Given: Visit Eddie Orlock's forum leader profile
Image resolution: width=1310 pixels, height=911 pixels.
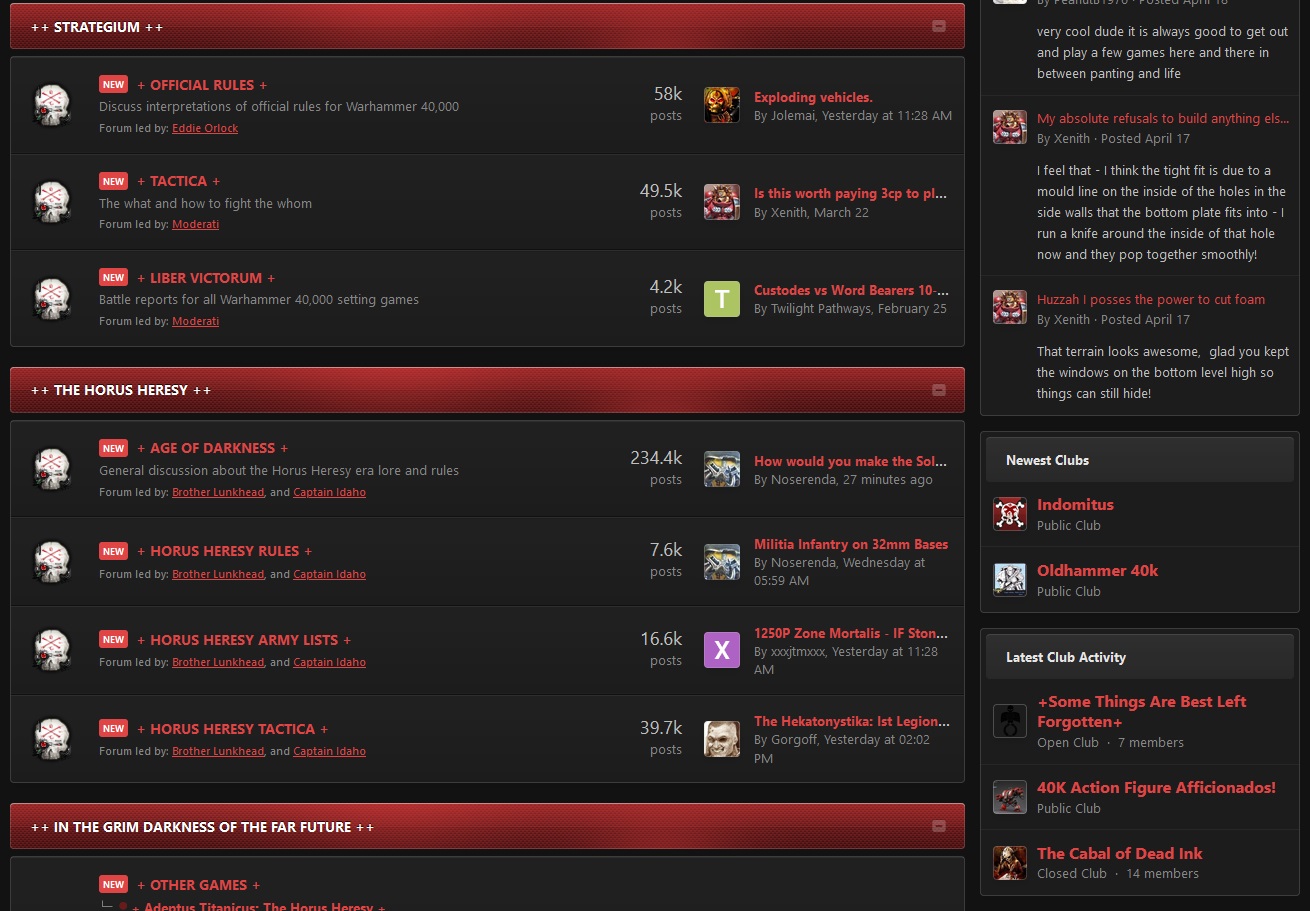Looking at the screenshot, I should 205,128.
